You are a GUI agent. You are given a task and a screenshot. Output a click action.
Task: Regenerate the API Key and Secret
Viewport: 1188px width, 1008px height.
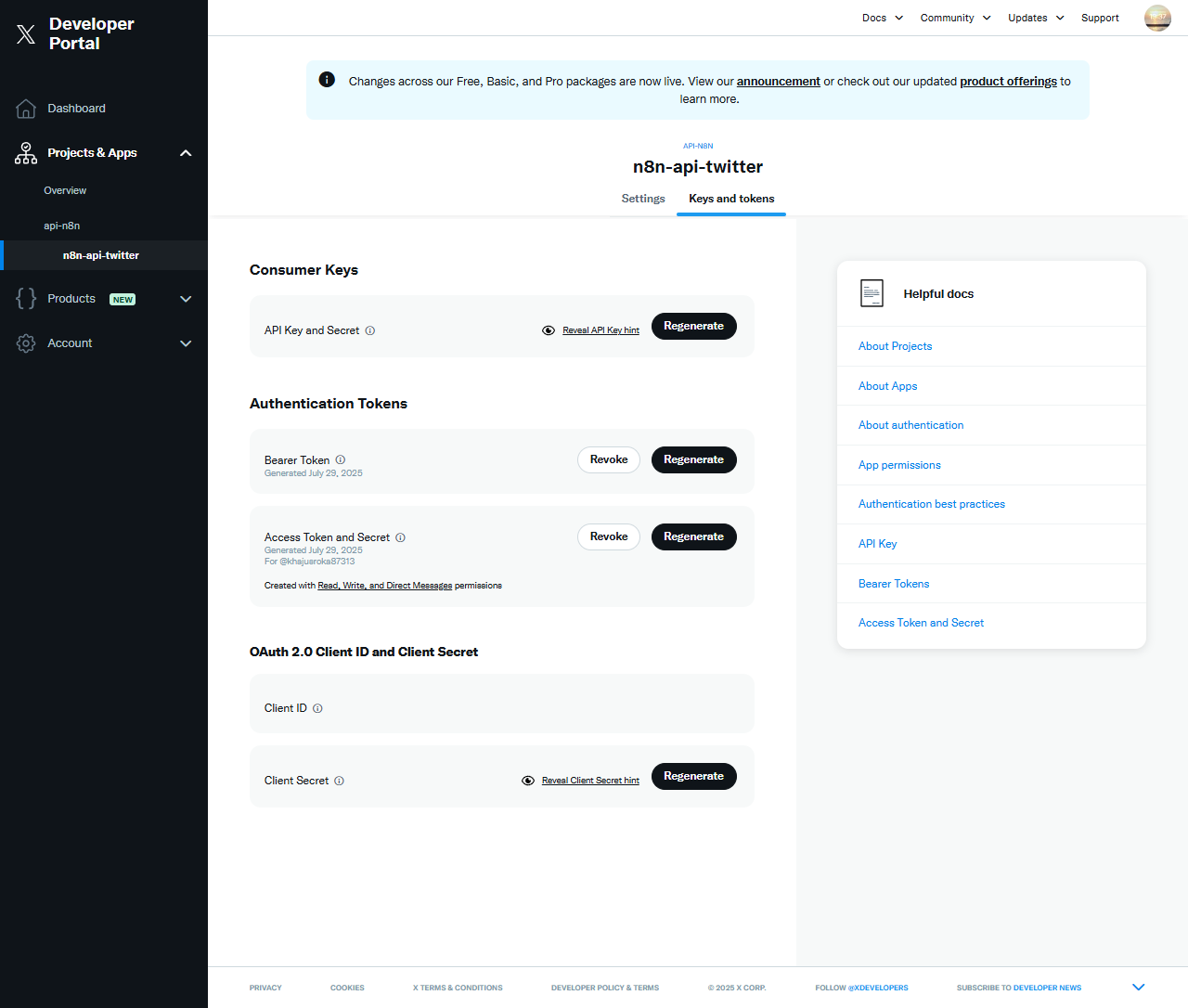(694, 326)
